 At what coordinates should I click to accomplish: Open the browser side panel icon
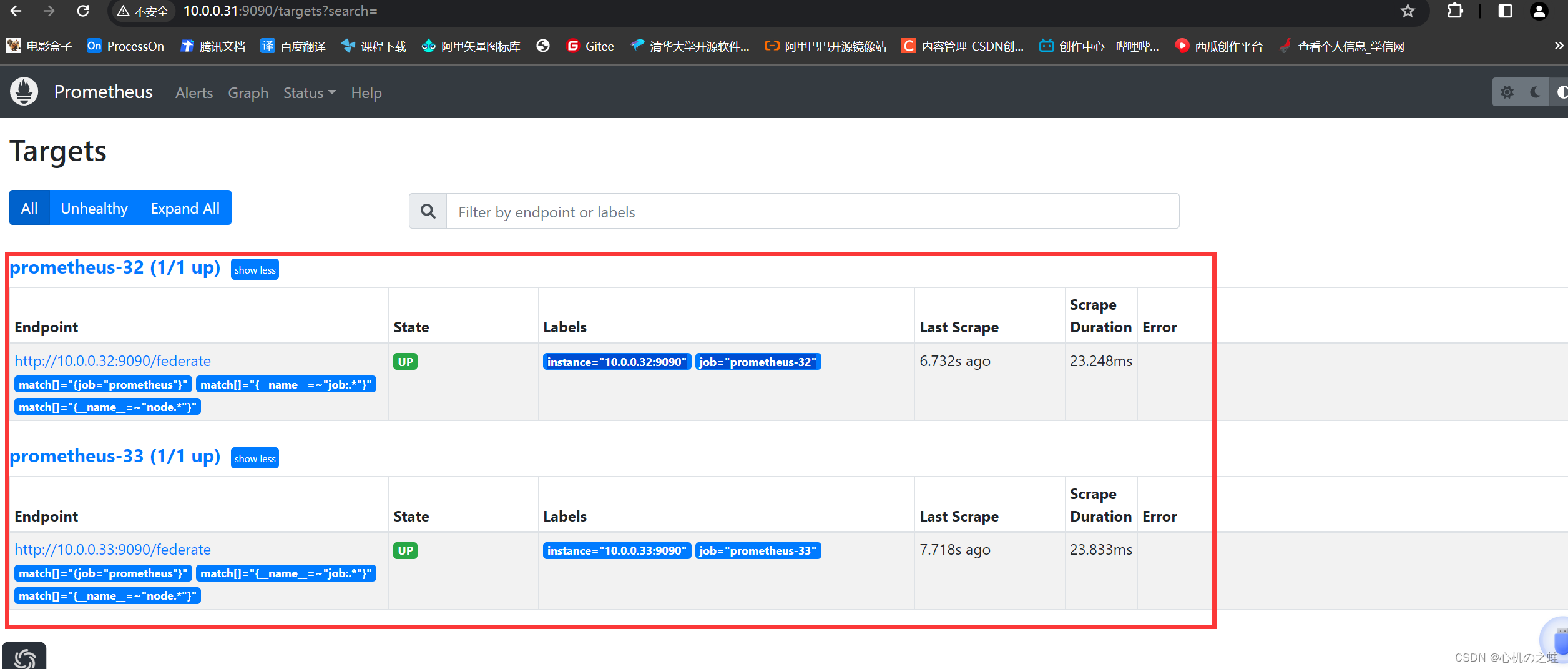[1505, 11]
